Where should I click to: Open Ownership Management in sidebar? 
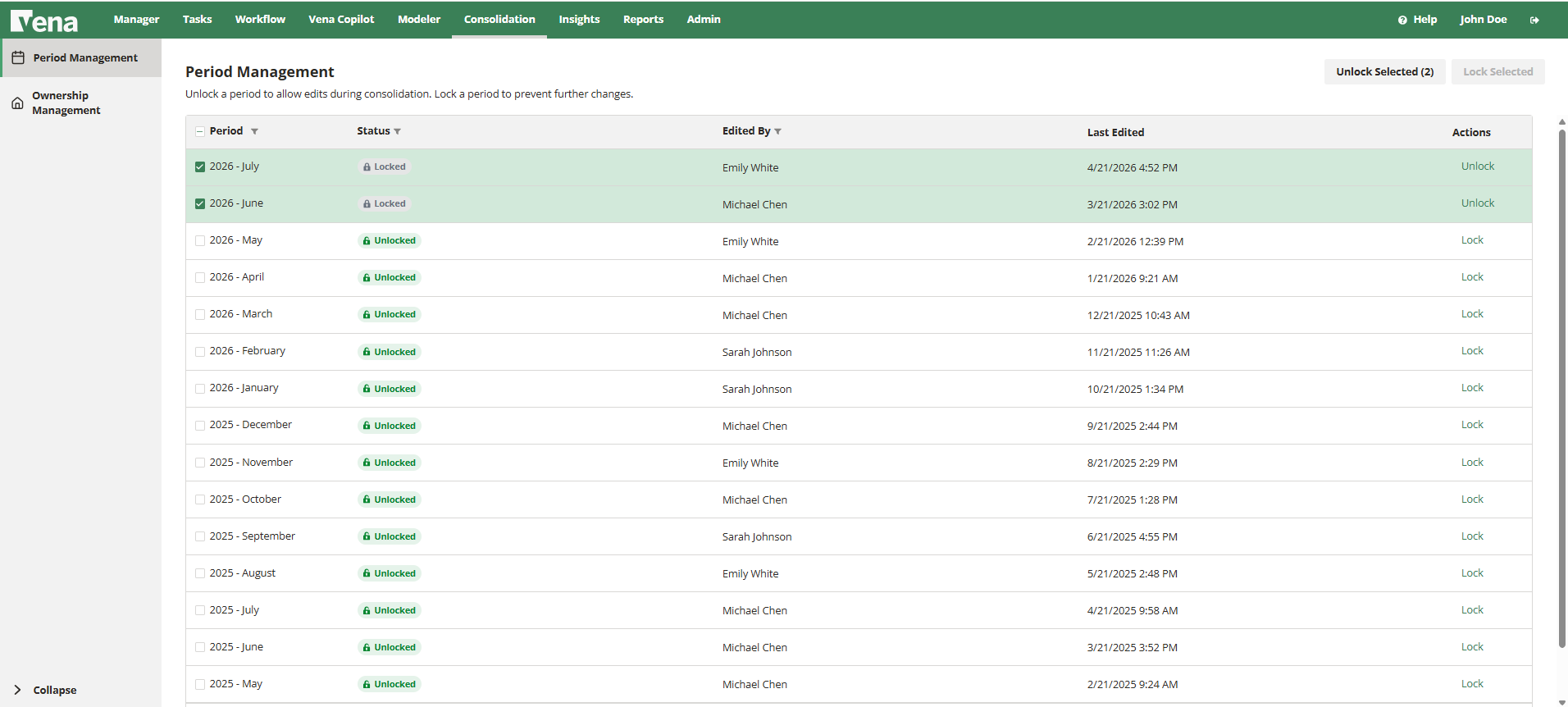tap(80, 103)
